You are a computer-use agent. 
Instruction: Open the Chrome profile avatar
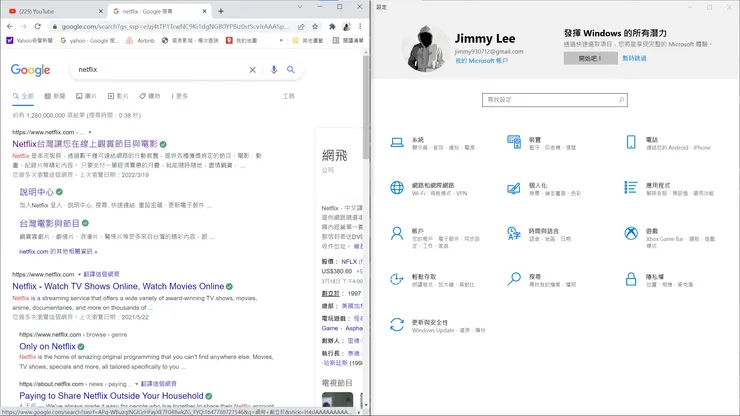(x=346, y=26)
